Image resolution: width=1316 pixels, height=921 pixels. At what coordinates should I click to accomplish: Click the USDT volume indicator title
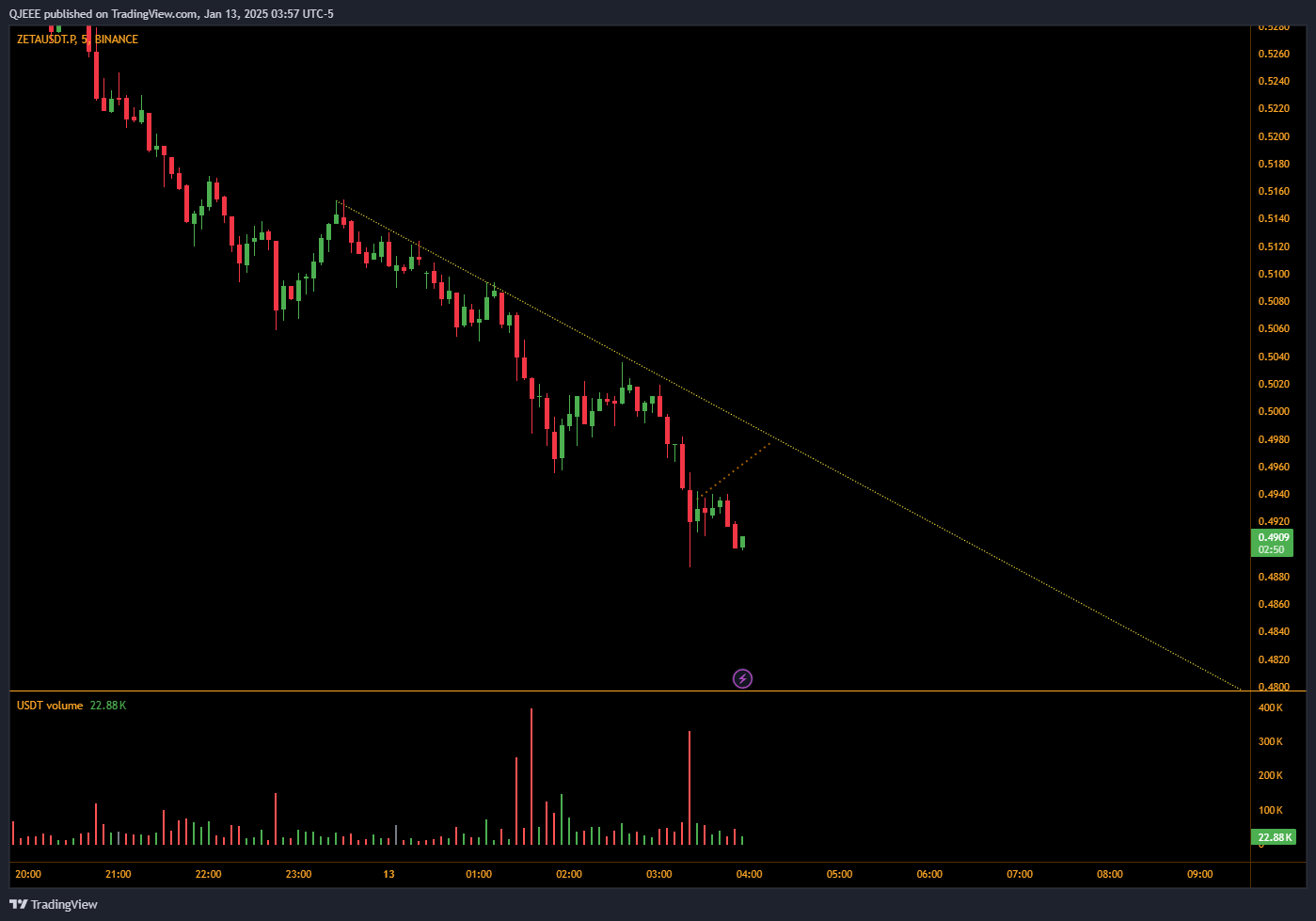(50, 706)
